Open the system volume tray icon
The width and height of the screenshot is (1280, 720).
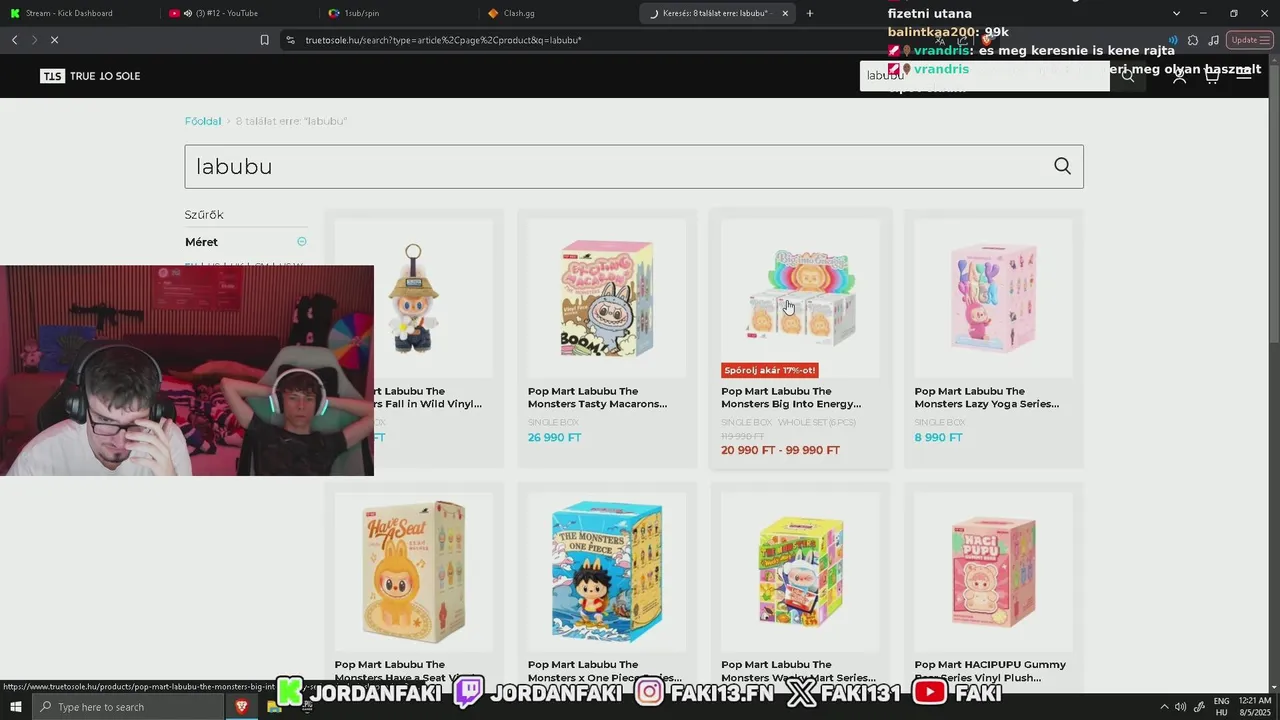click(x=1180, y=707)
